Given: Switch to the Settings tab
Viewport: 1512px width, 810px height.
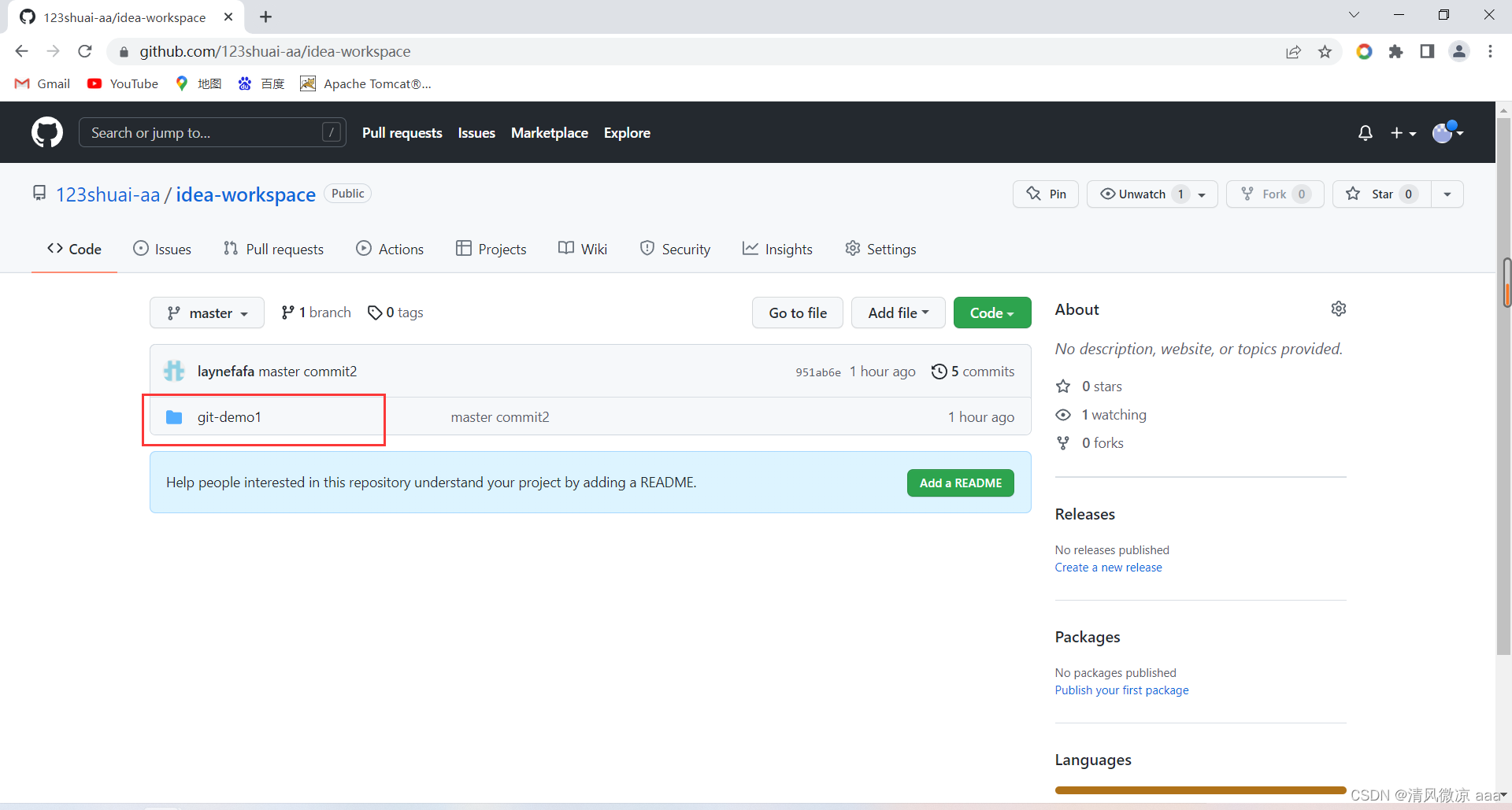Looking at the screenshot, I should (x=880, y=249).
